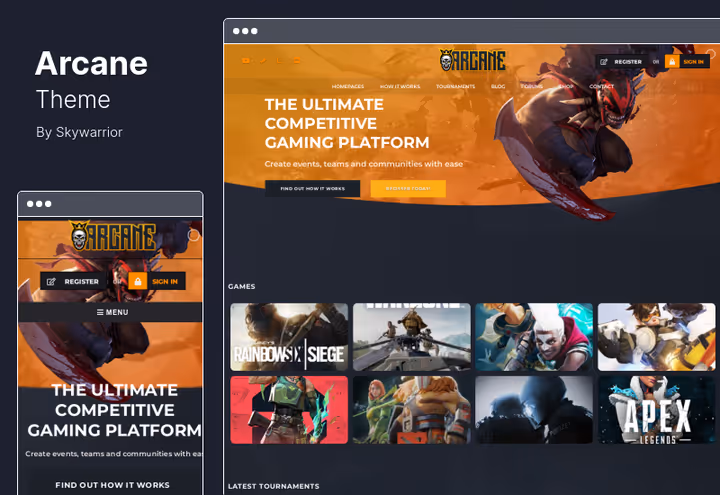The width and height of the screenshot is (720, 495).
Task: Open the YouTube social icon in desktop header
Action: (246, 61)
